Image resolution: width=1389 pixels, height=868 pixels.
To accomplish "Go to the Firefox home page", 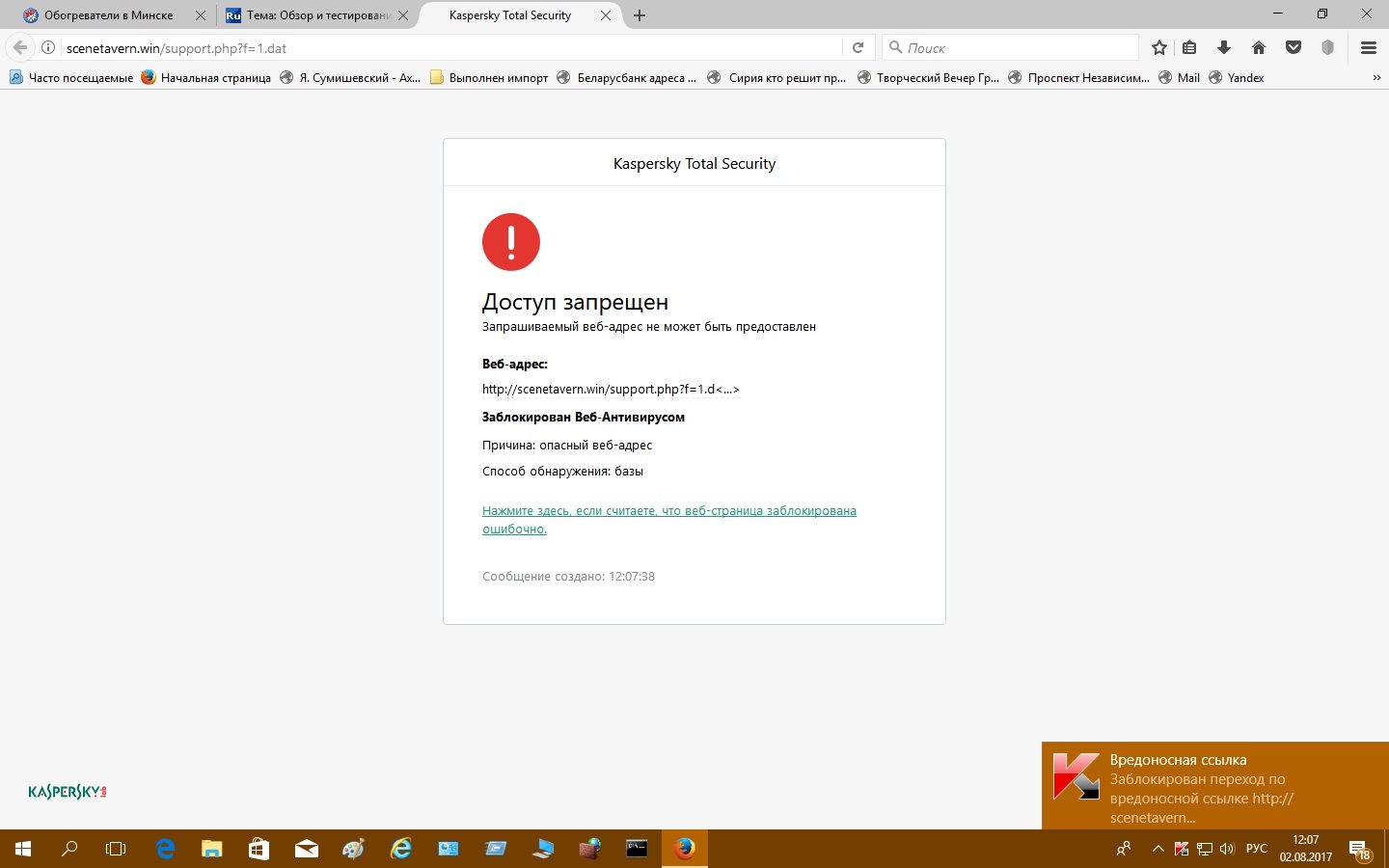I will [1259, 47].
